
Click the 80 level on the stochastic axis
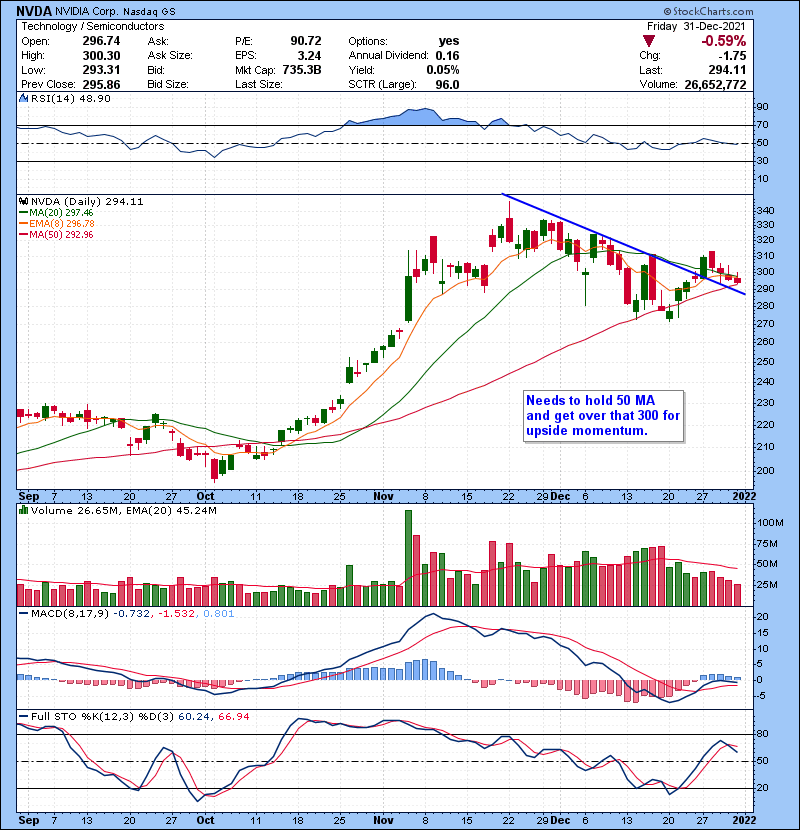762,734
